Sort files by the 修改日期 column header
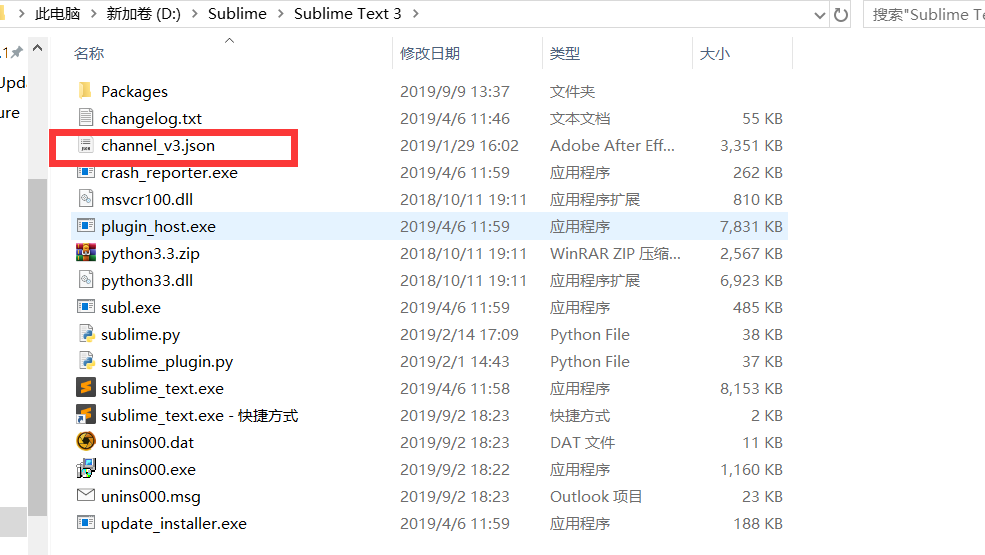Screen dimensions: 985x555 430,53
